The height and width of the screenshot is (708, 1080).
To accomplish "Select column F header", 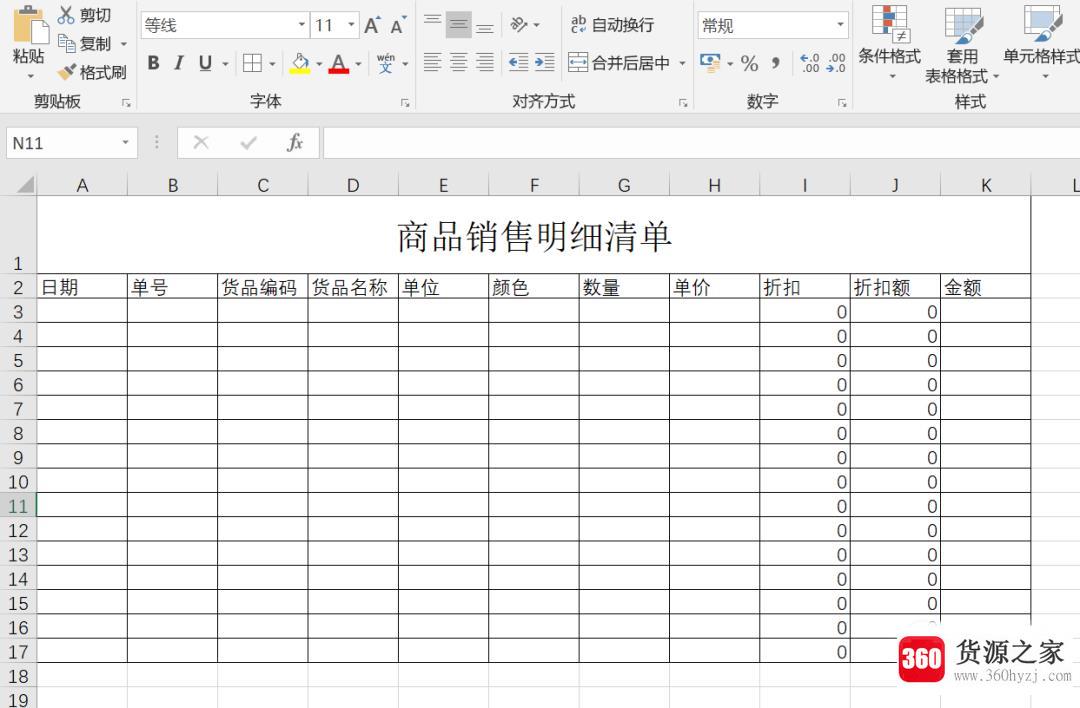I will point(534,185).
